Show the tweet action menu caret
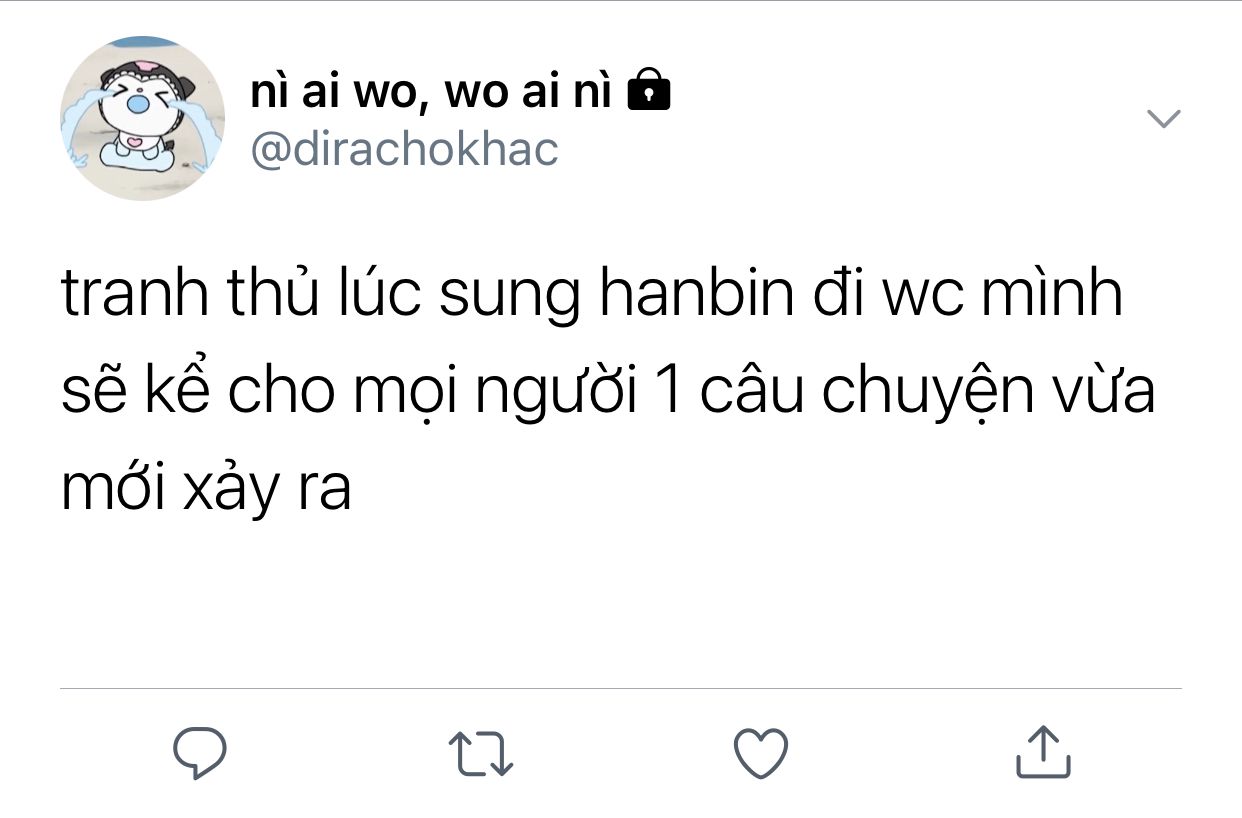 (1163, 119)
